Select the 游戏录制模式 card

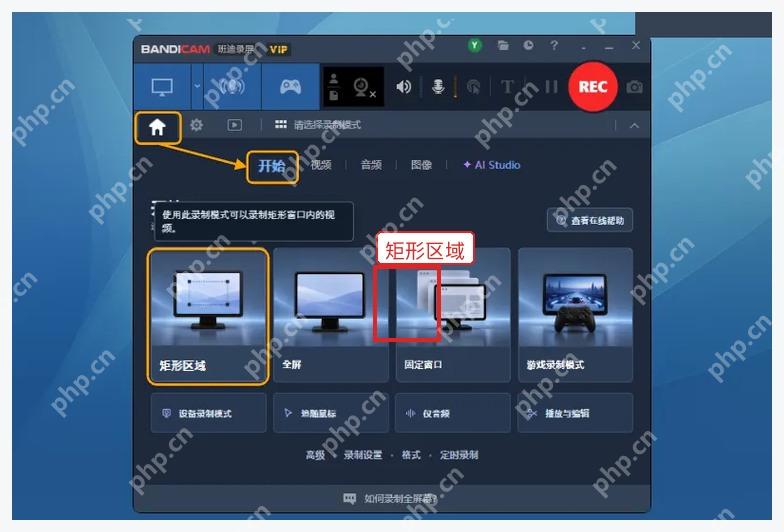pyautogui.click(x=576, y=316)
